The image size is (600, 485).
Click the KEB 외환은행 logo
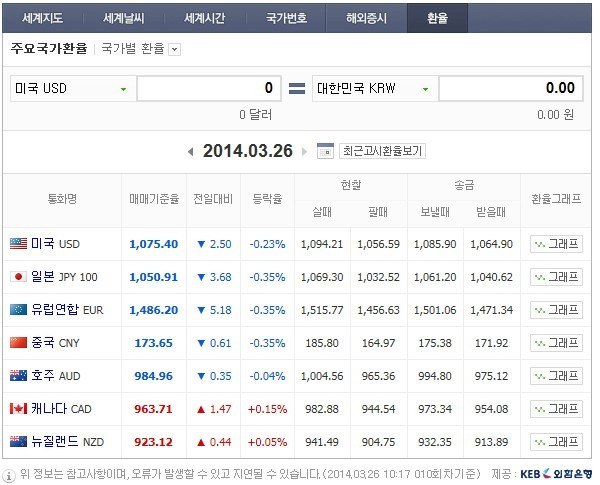(x=556, y=474)
